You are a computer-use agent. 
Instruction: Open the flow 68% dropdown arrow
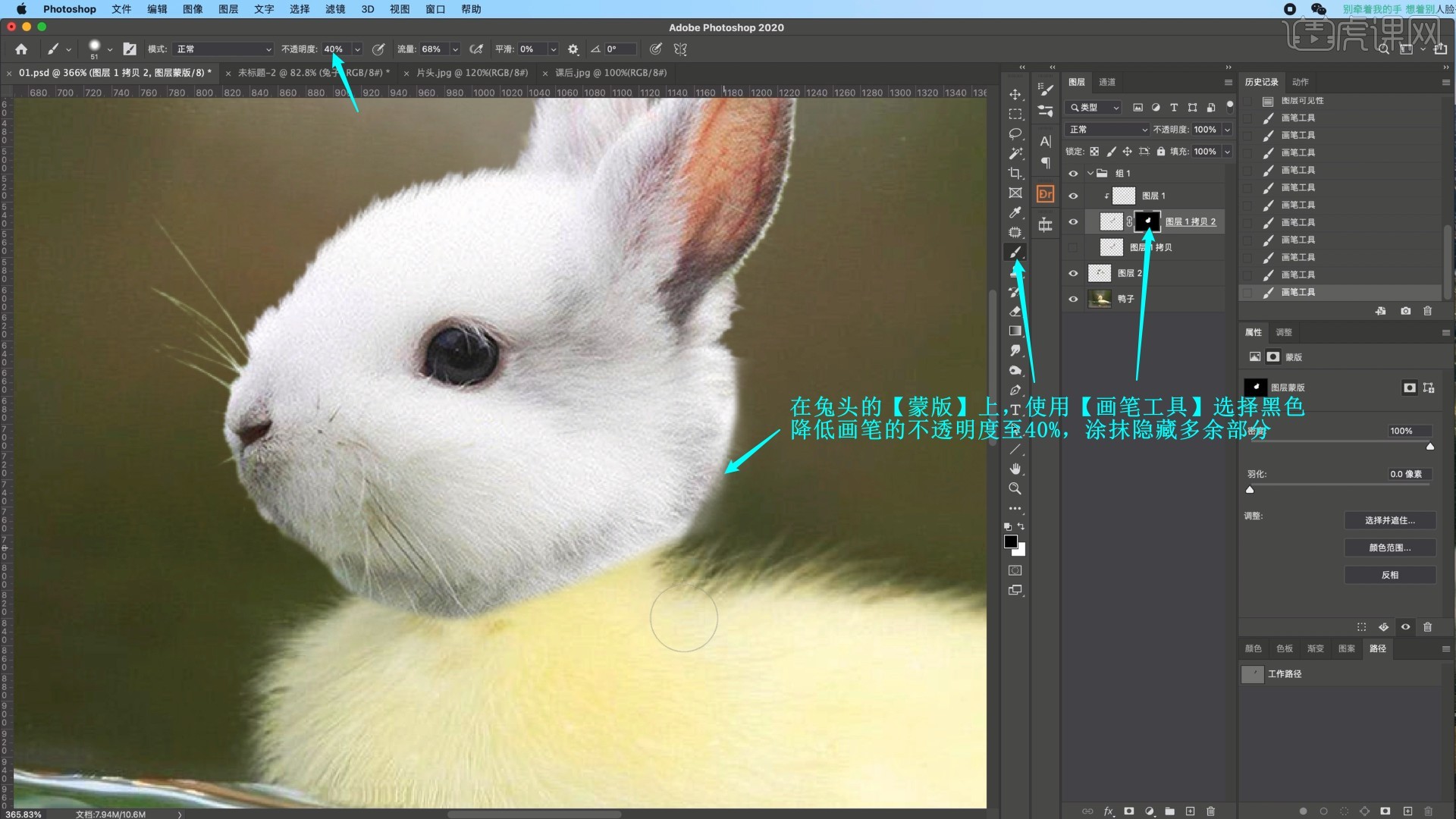click(x=455, y=49)
